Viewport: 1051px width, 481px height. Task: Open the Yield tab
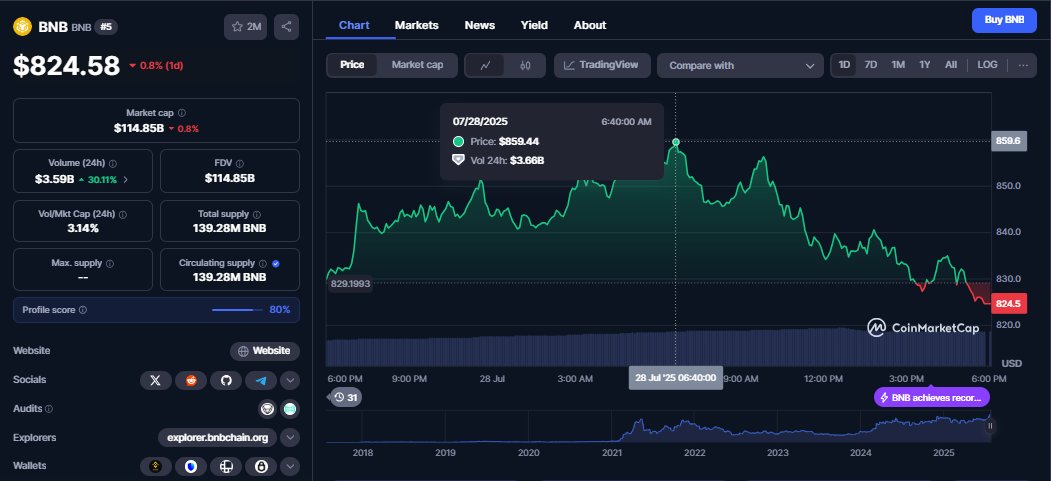click(x=534, y=25)
